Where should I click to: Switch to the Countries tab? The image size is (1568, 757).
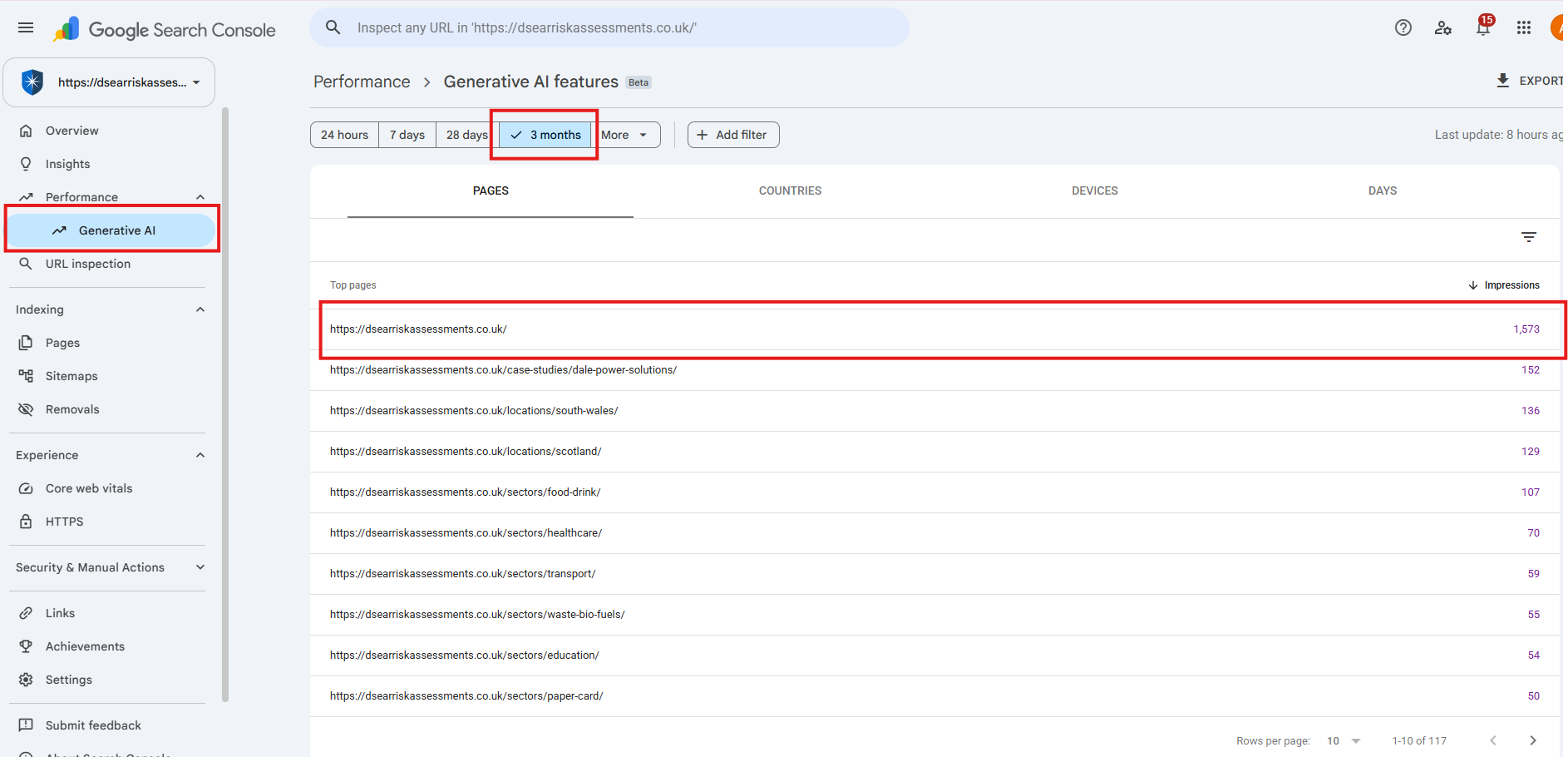pyautogui.click(x=790, y=190)
